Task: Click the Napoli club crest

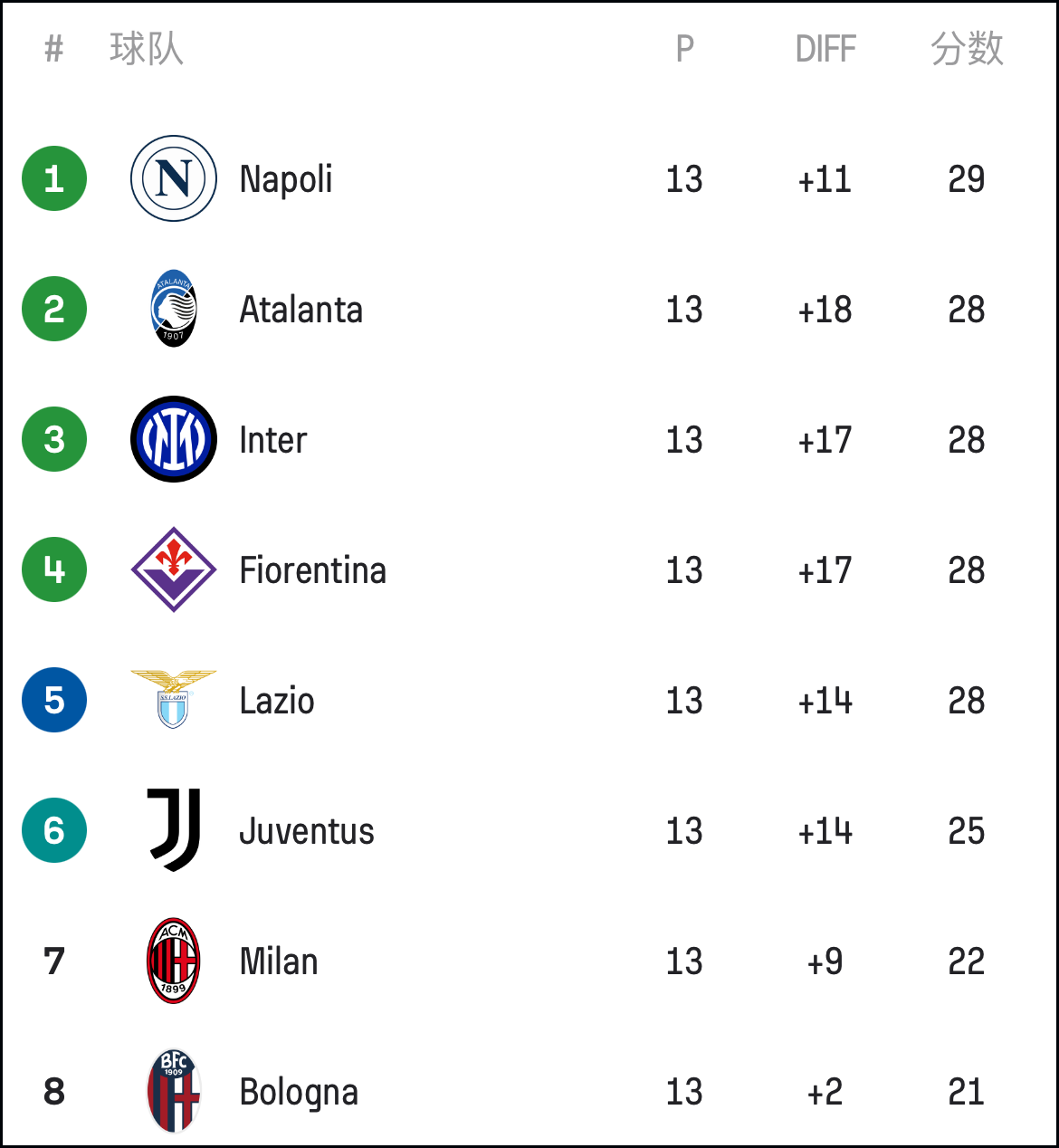Action: click(174, 178)
